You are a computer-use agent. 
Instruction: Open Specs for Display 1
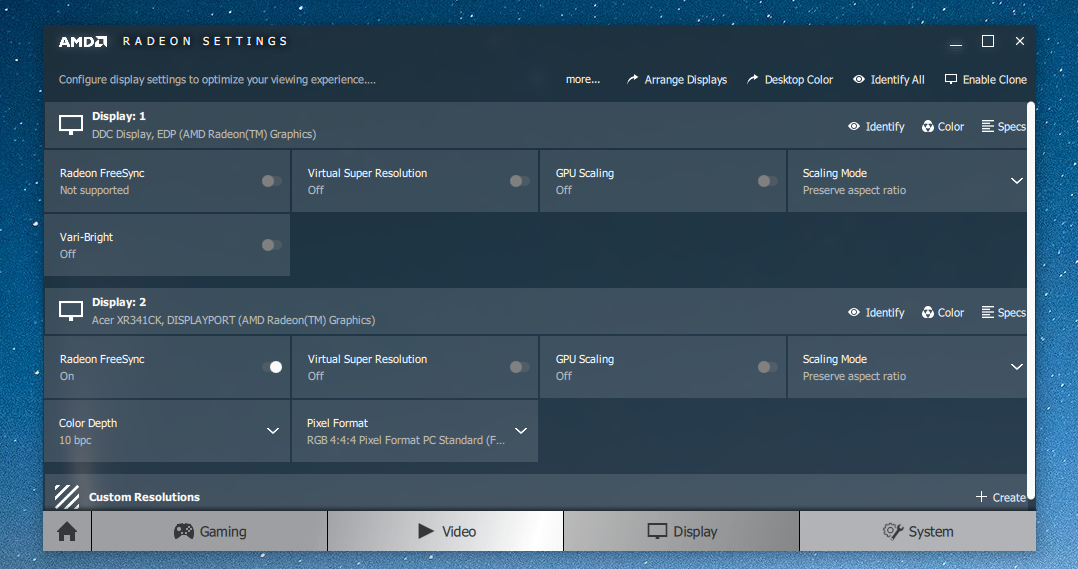click(1003, 126)
